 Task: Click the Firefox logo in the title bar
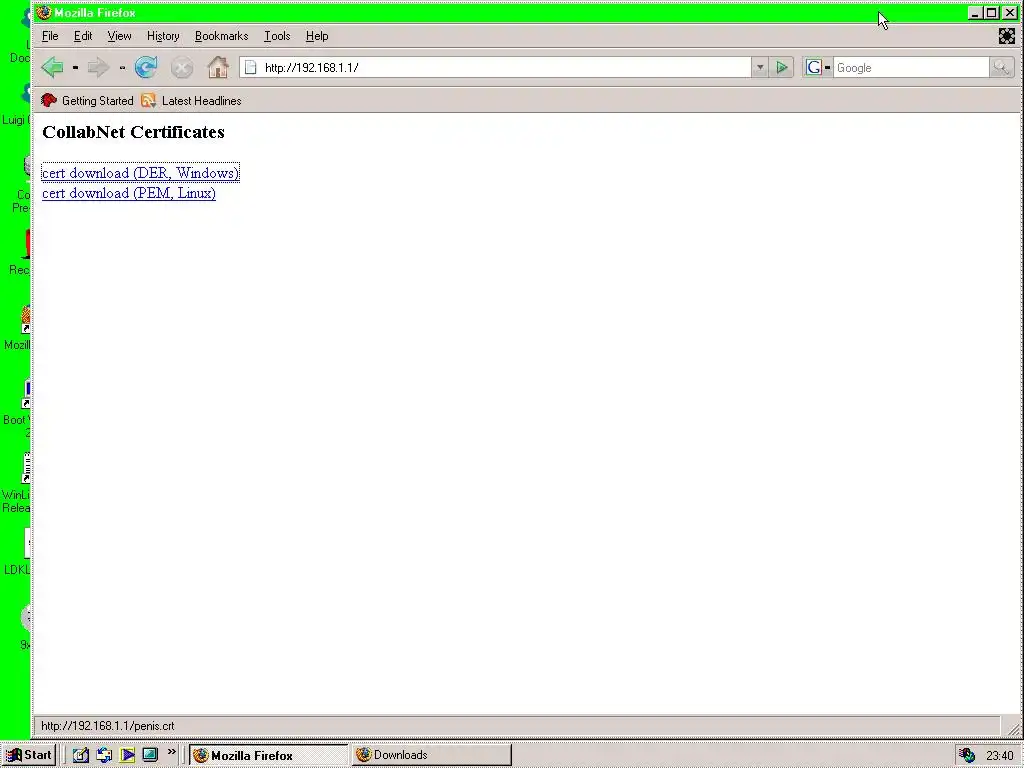44,12
